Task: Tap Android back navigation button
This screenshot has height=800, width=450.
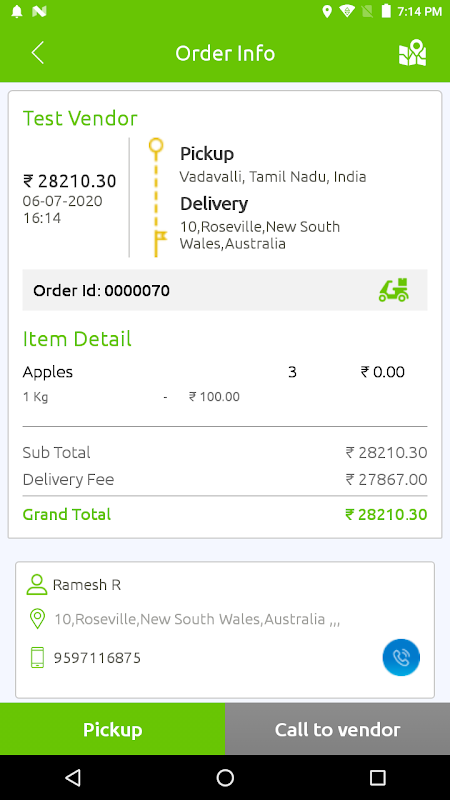Action: pyautogui.click(x=73, y=778)
